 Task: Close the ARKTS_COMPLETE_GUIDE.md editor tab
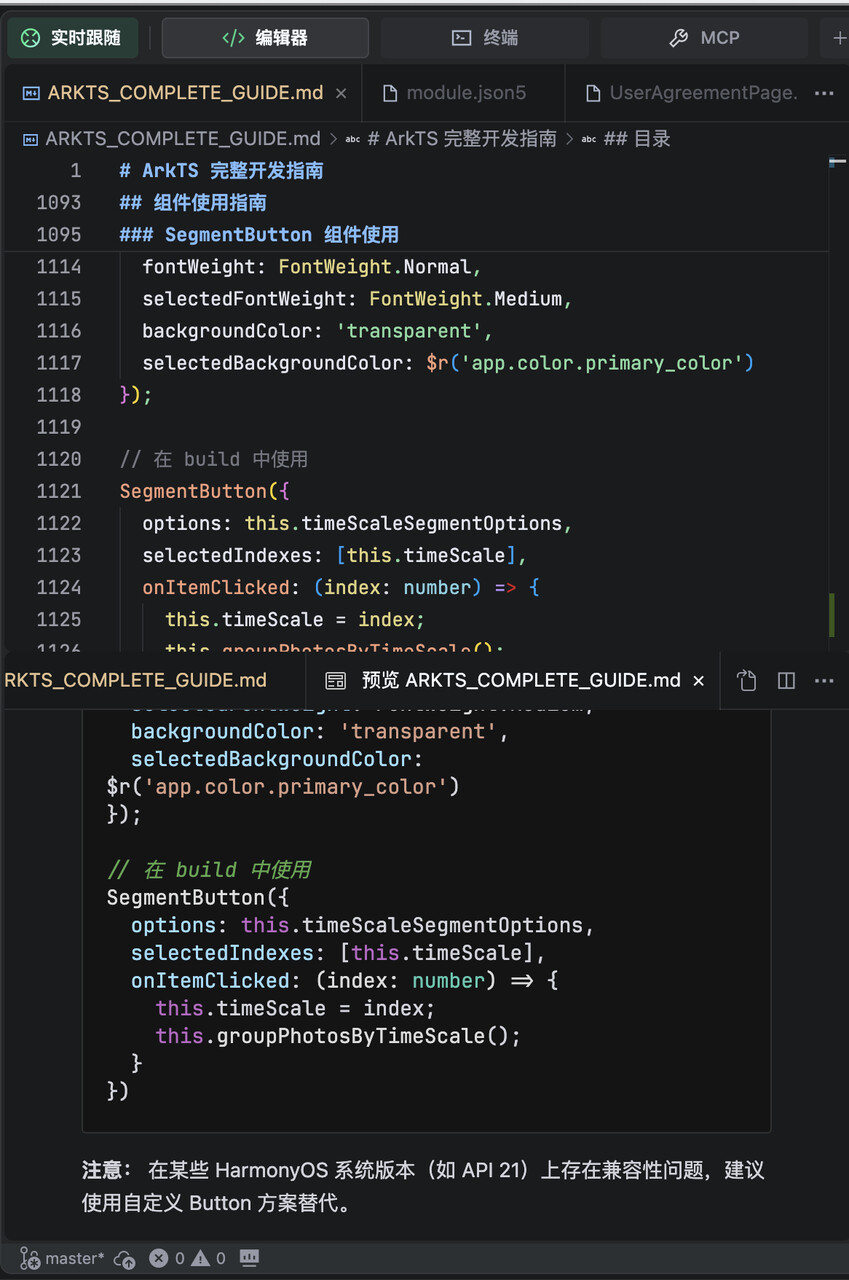click(341, 93)
